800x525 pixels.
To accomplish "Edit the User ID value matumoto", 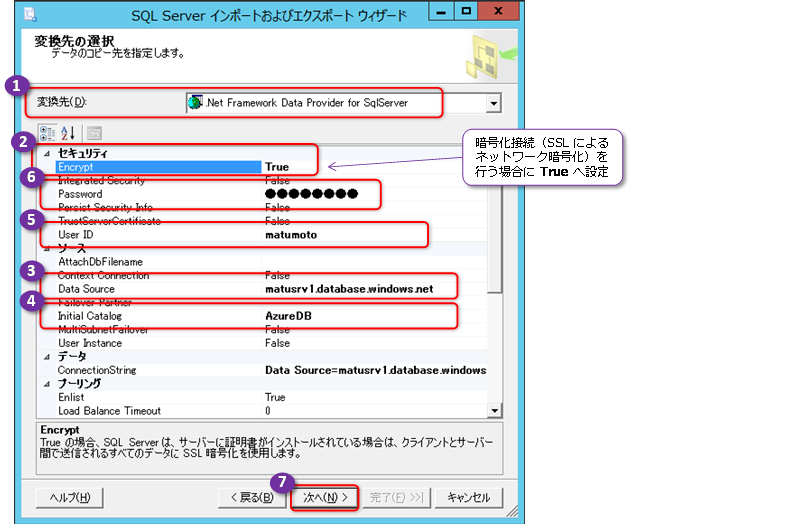I will click(x=374, y=235).
